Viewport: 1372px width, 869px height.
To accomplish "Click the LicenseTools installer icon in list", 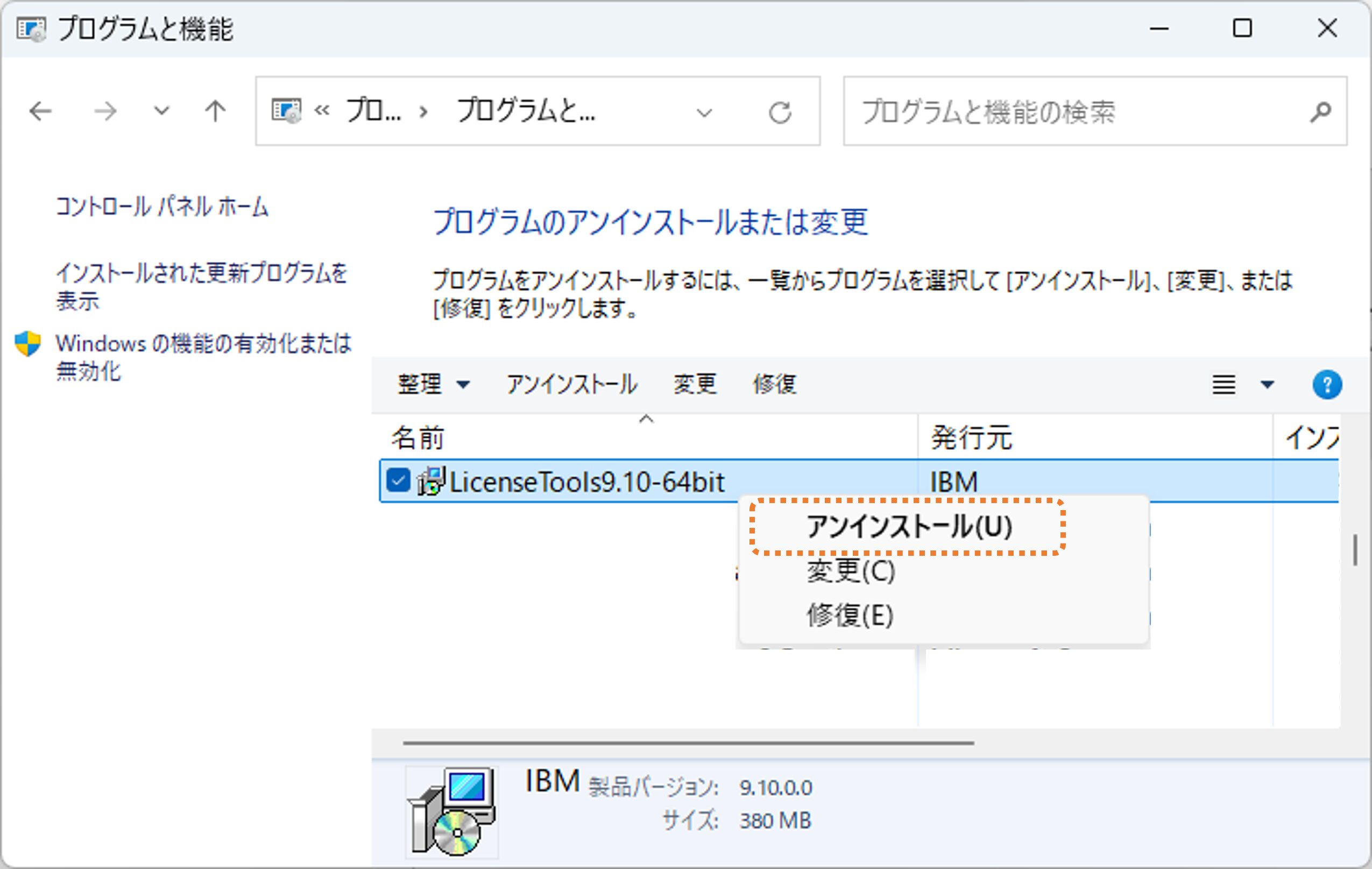I will pos(431,481).
